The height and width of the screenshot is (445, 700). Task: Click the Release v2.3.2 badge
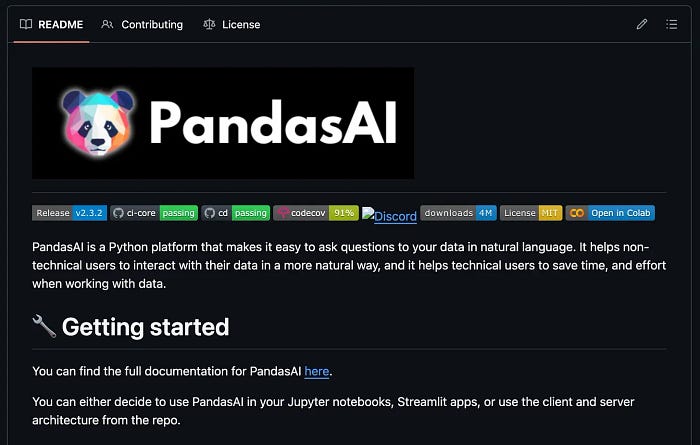pos(69,213)
